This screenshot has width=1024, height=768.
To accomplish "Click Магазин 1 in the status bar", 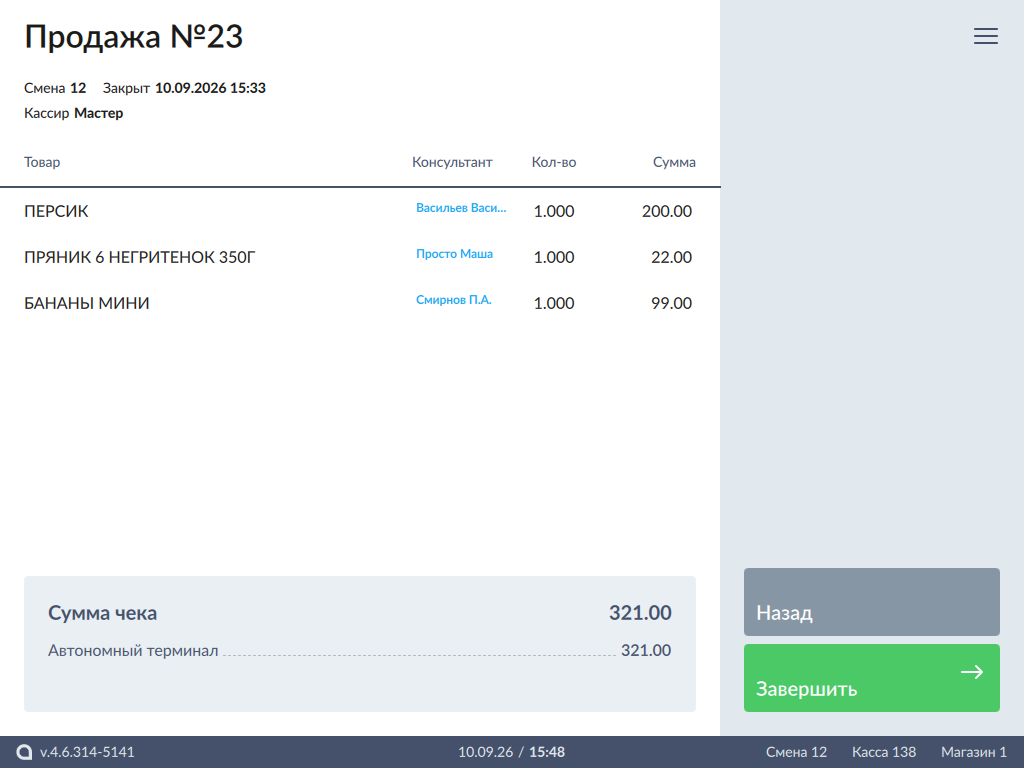I will point(973,752).
